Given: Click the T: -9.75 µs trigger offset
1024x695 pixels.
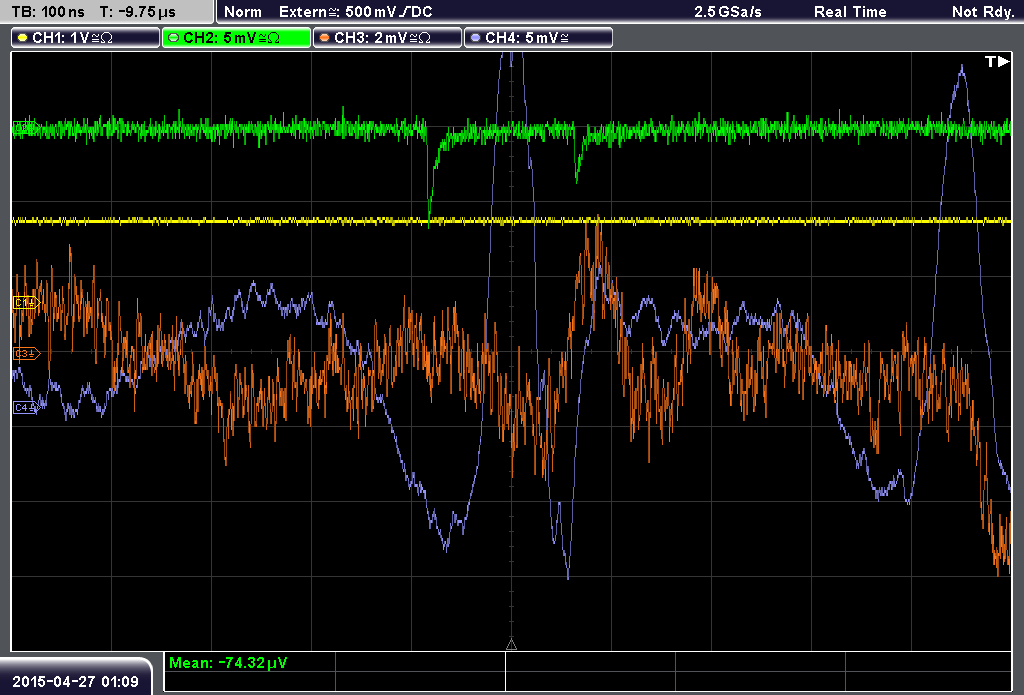Looking at the screenshot, I should point(137,12).
